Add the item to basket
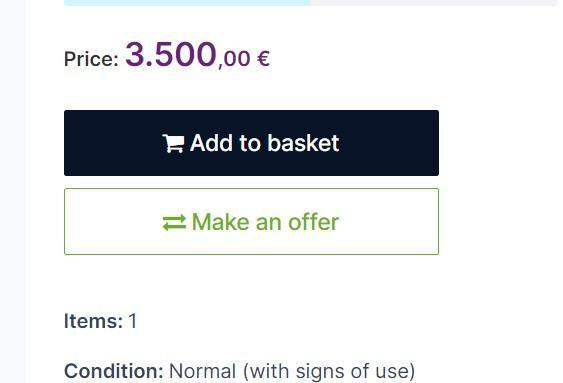The image size is (563, 383). point(251,143)
